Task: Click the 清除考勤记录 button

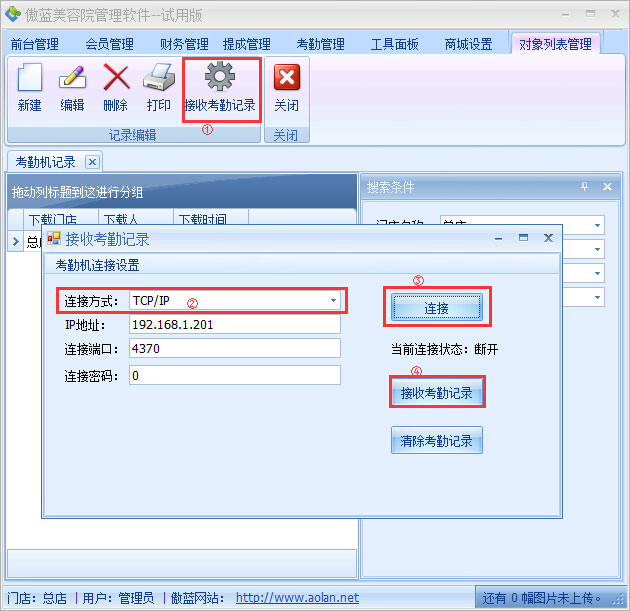Action: 437,441
